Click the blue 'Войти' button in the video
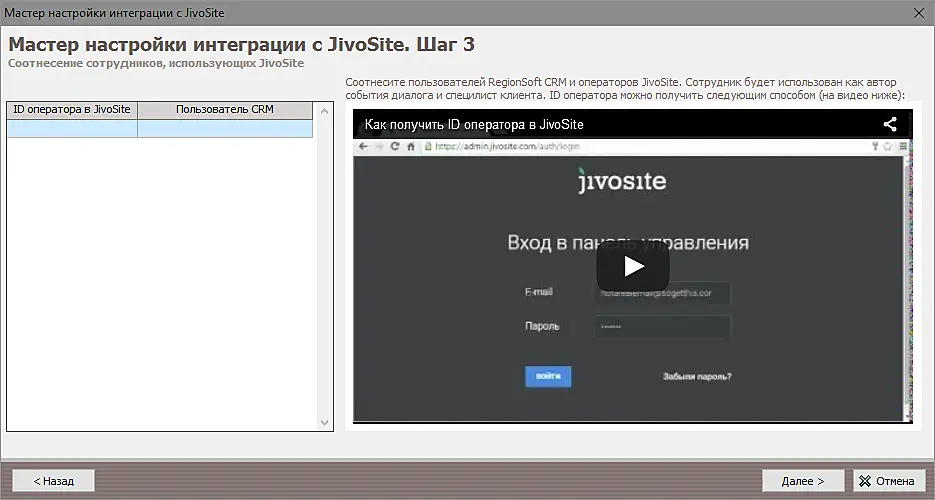The image size is (935, 500). click(x=548, y=376)
